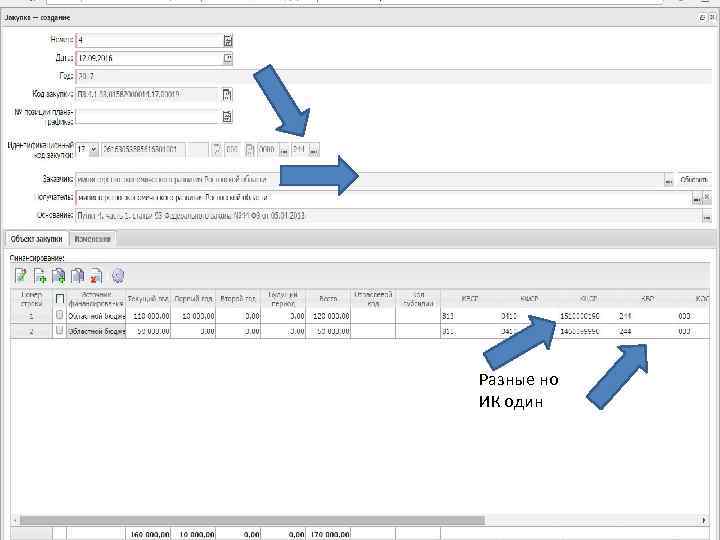Select the 120 000,00 total cell in row 1
720x540 pixels.
click(328, 316)
